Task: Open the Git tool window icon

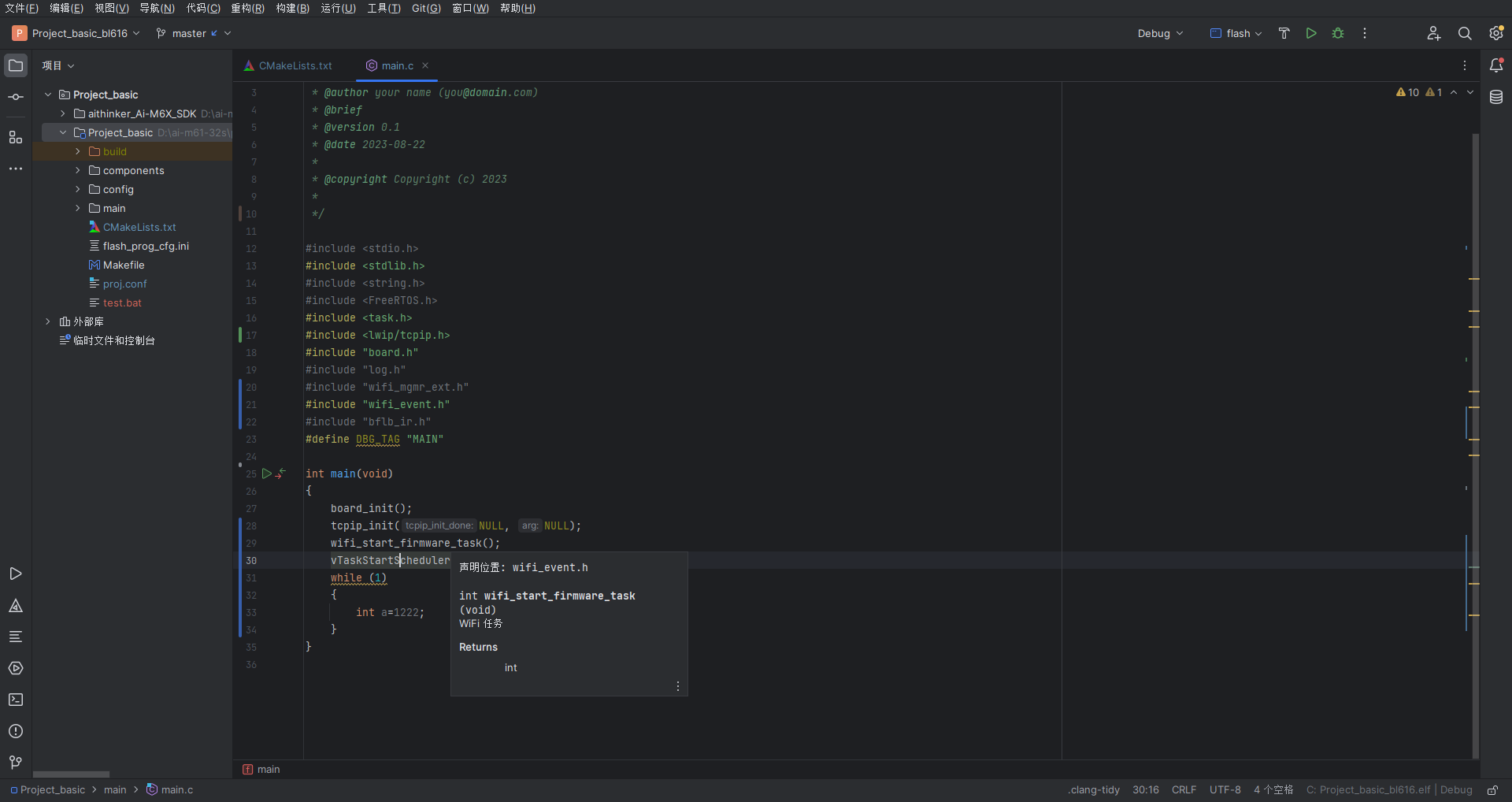Action: tap(16, 763)
